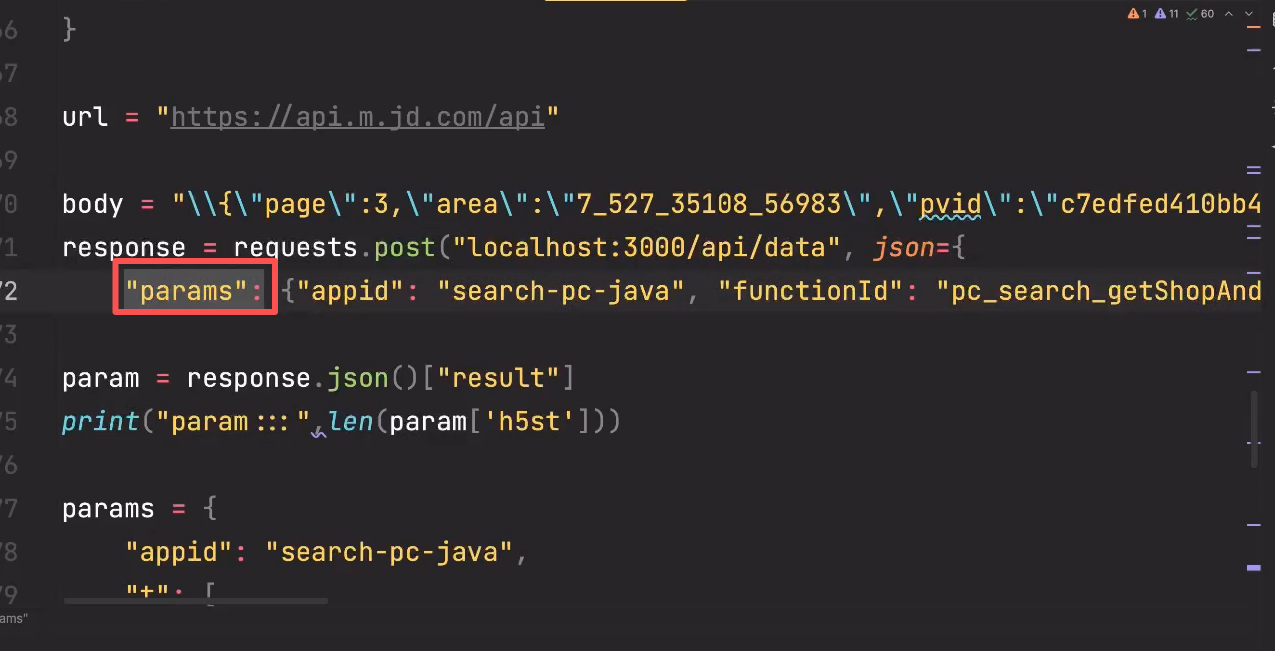Viewport: 1275px width, 651px height.
Task: Click 'pvid' with wavy underline in body string
Action: (950, 204)
